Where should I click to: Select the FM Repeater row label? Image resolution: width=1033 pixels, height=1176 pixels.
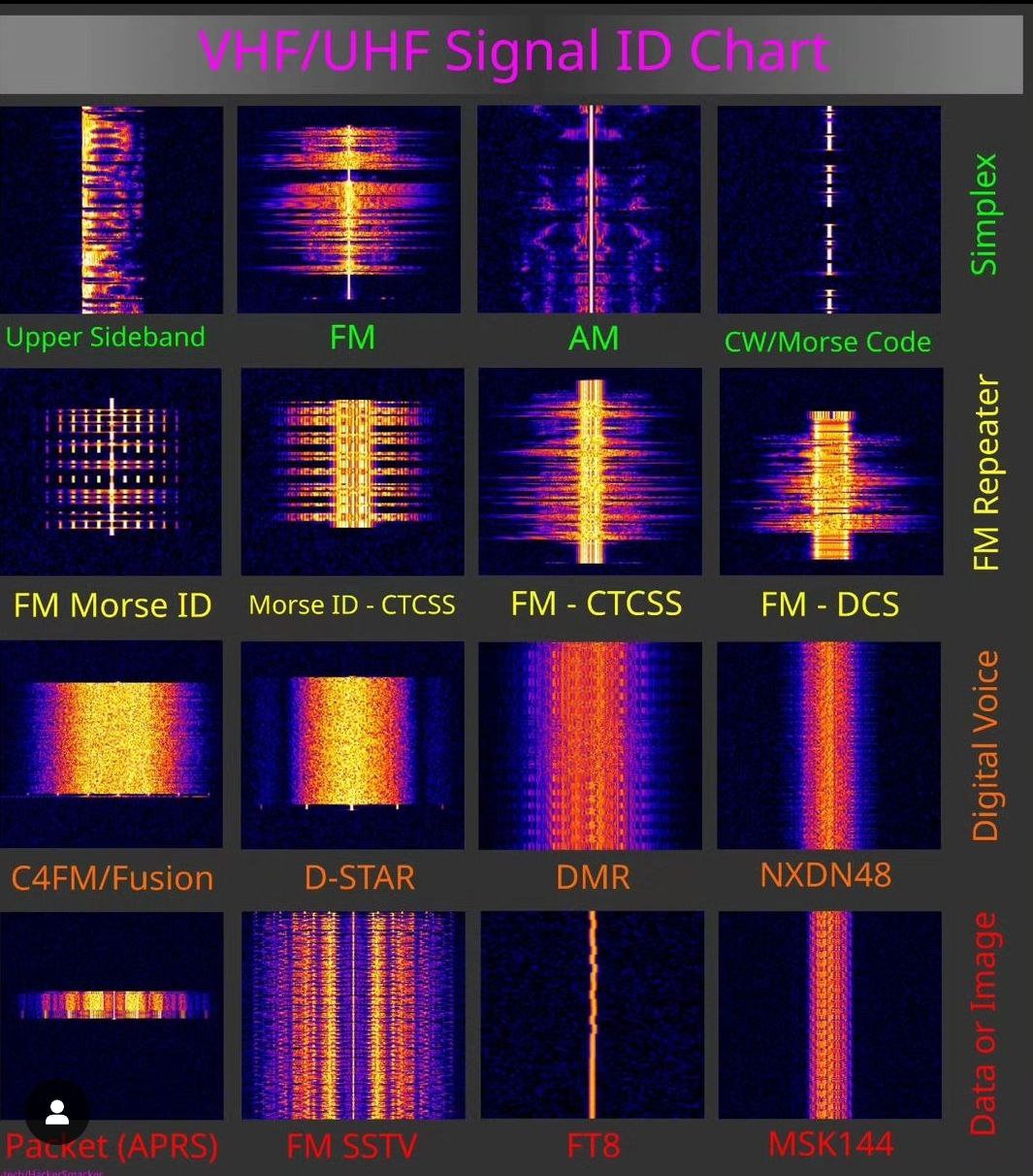click(986, 471)
